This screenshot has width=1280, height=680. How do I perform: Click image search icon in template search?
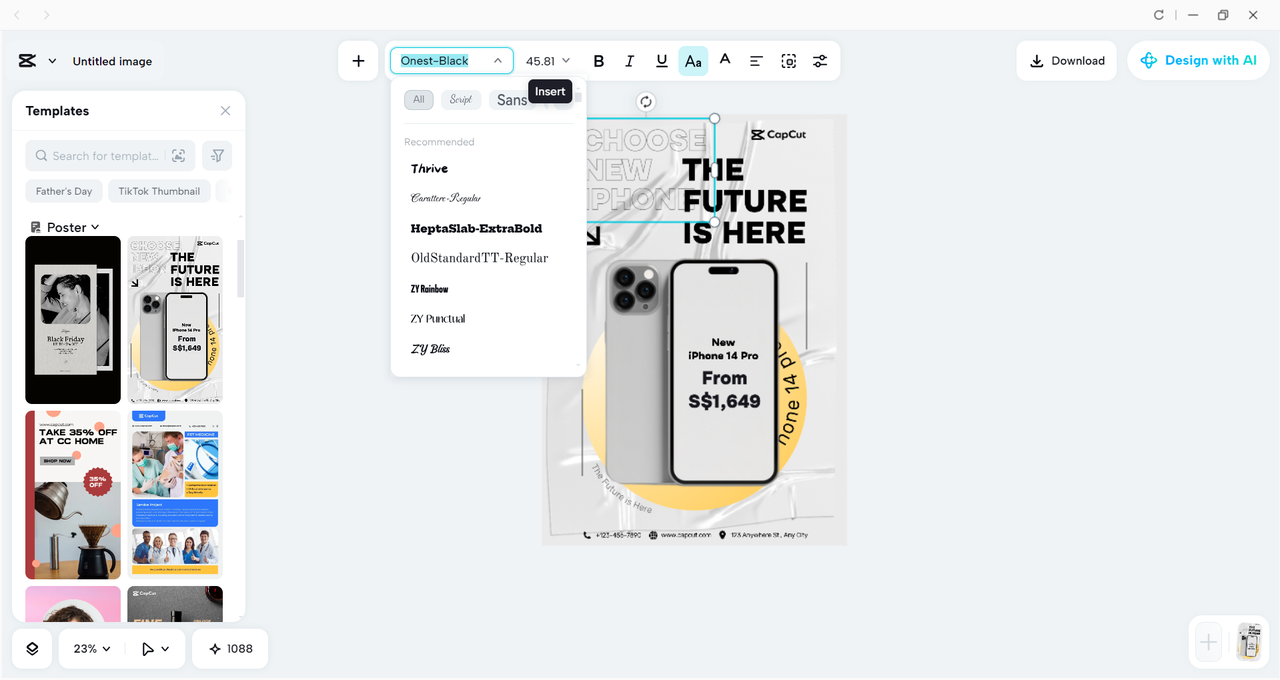(179, 156)
